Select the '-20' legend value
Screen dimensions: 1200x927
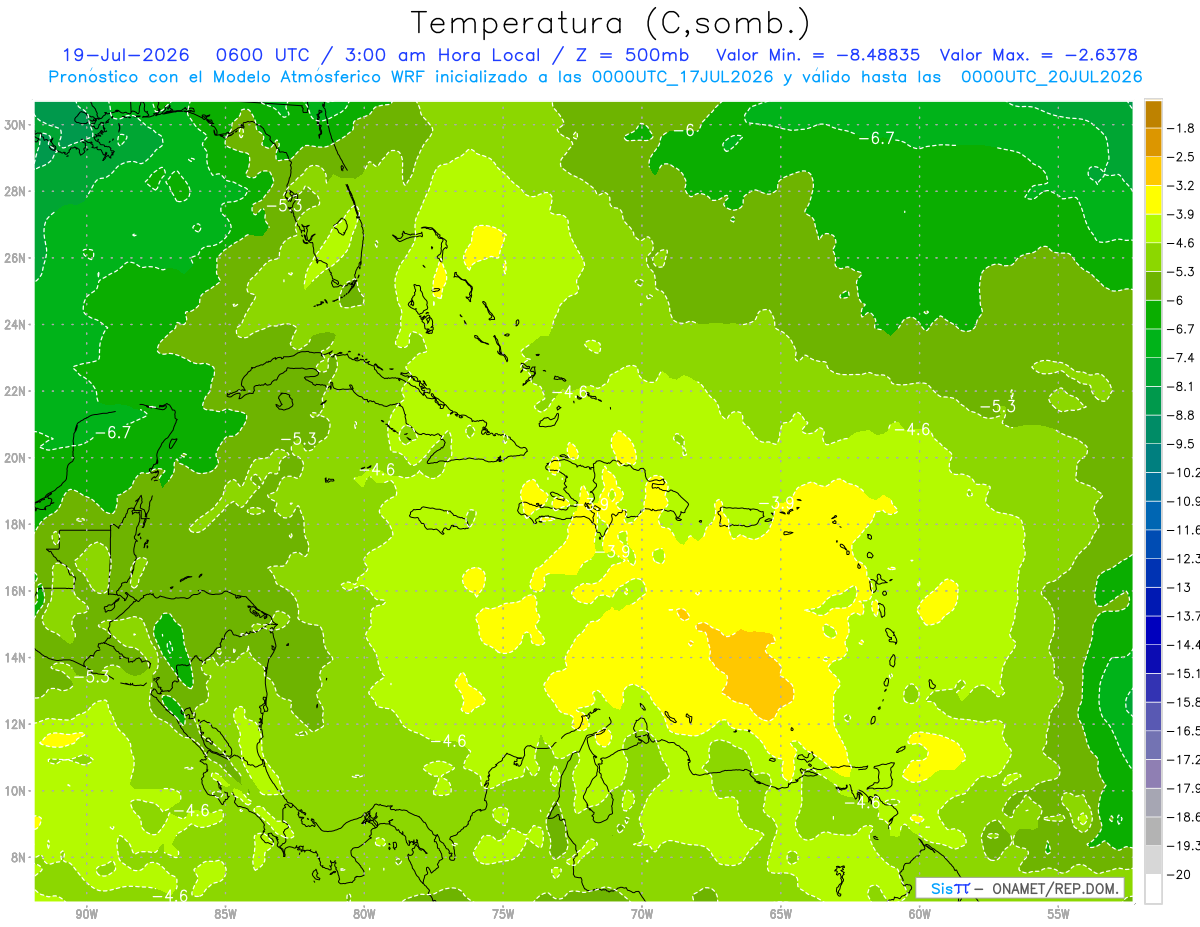1178,874
